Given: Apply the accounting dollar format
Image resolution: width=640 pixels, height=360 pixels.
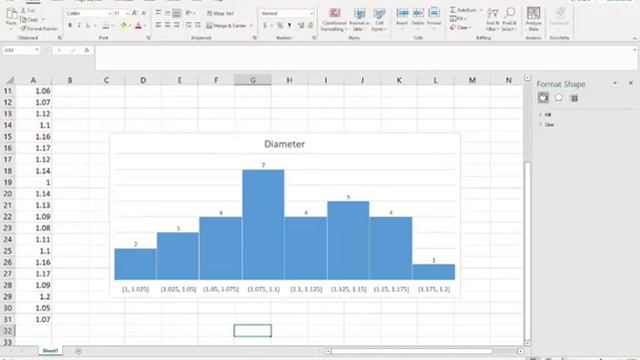Looking at the screenshot, I should coord(265,26).
